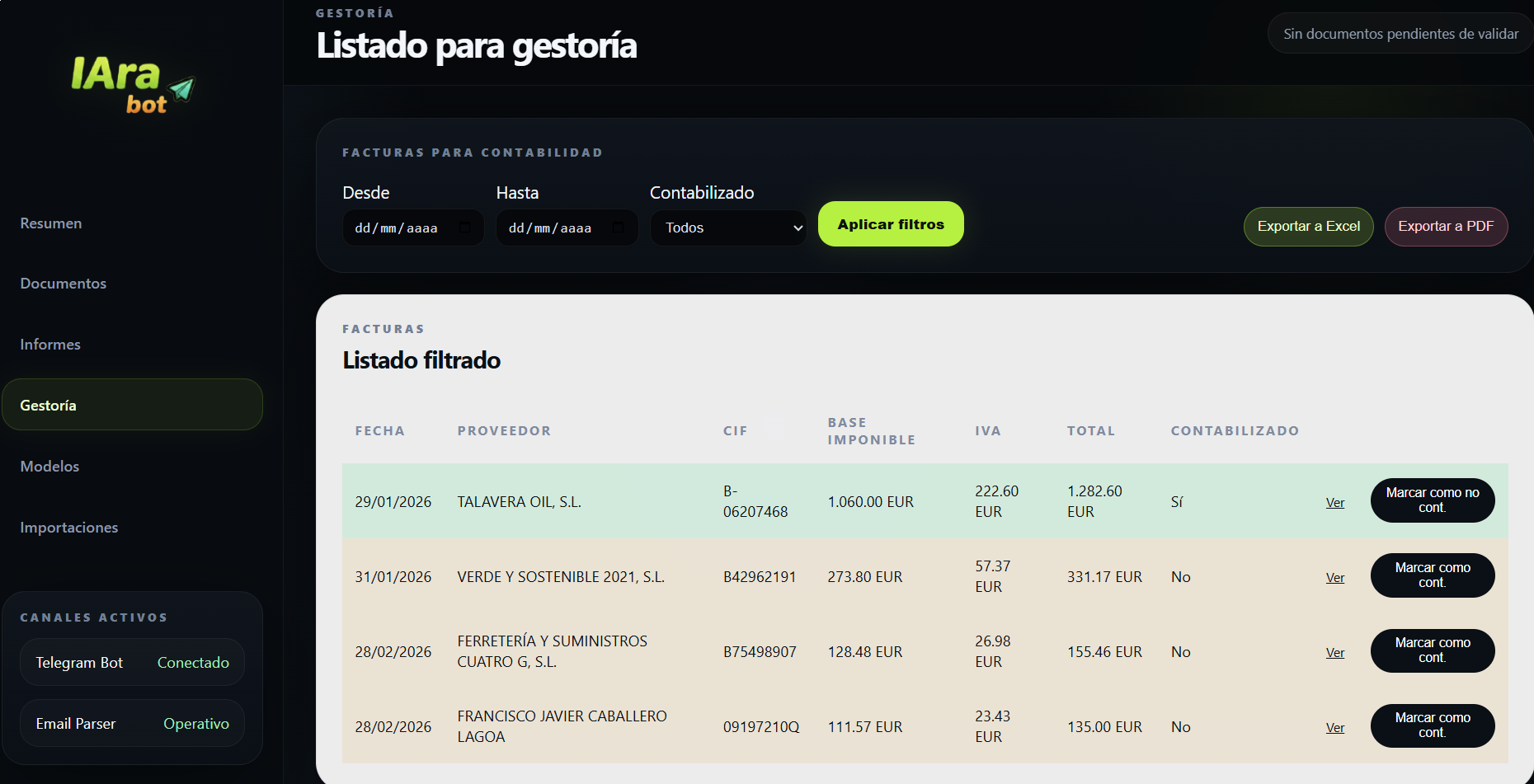Navigate to Importaciones
This screenshot has height=784, width=1534.
click(x=68, y=527)
